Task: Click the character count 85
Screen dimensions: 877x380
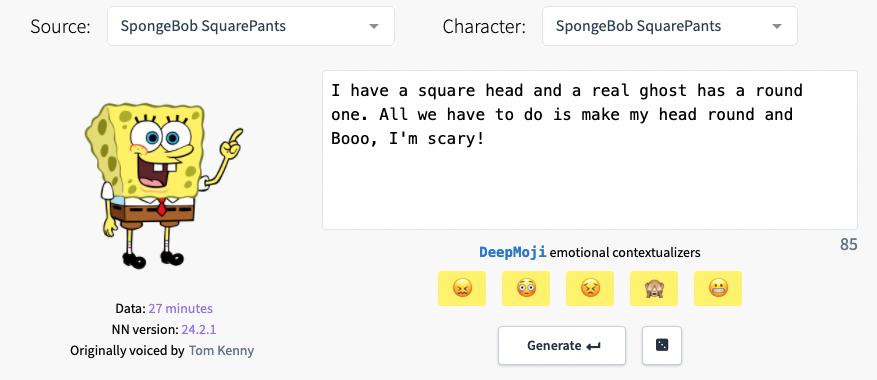Action: pos(848,245)
